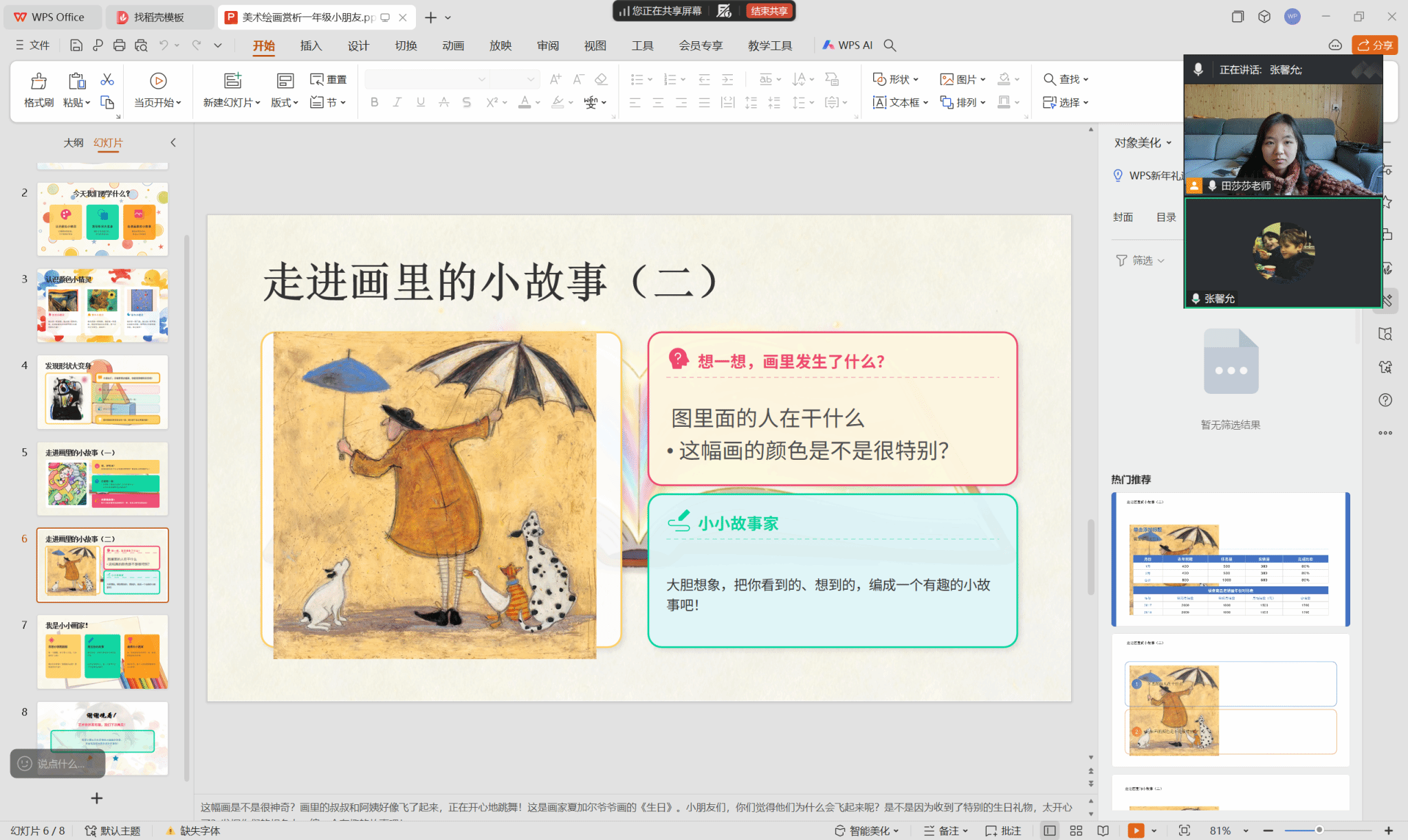This screenshot has width=1408, height=840.
Task: Click the Save icon in the quick access bar
Action: click(76, 45)
